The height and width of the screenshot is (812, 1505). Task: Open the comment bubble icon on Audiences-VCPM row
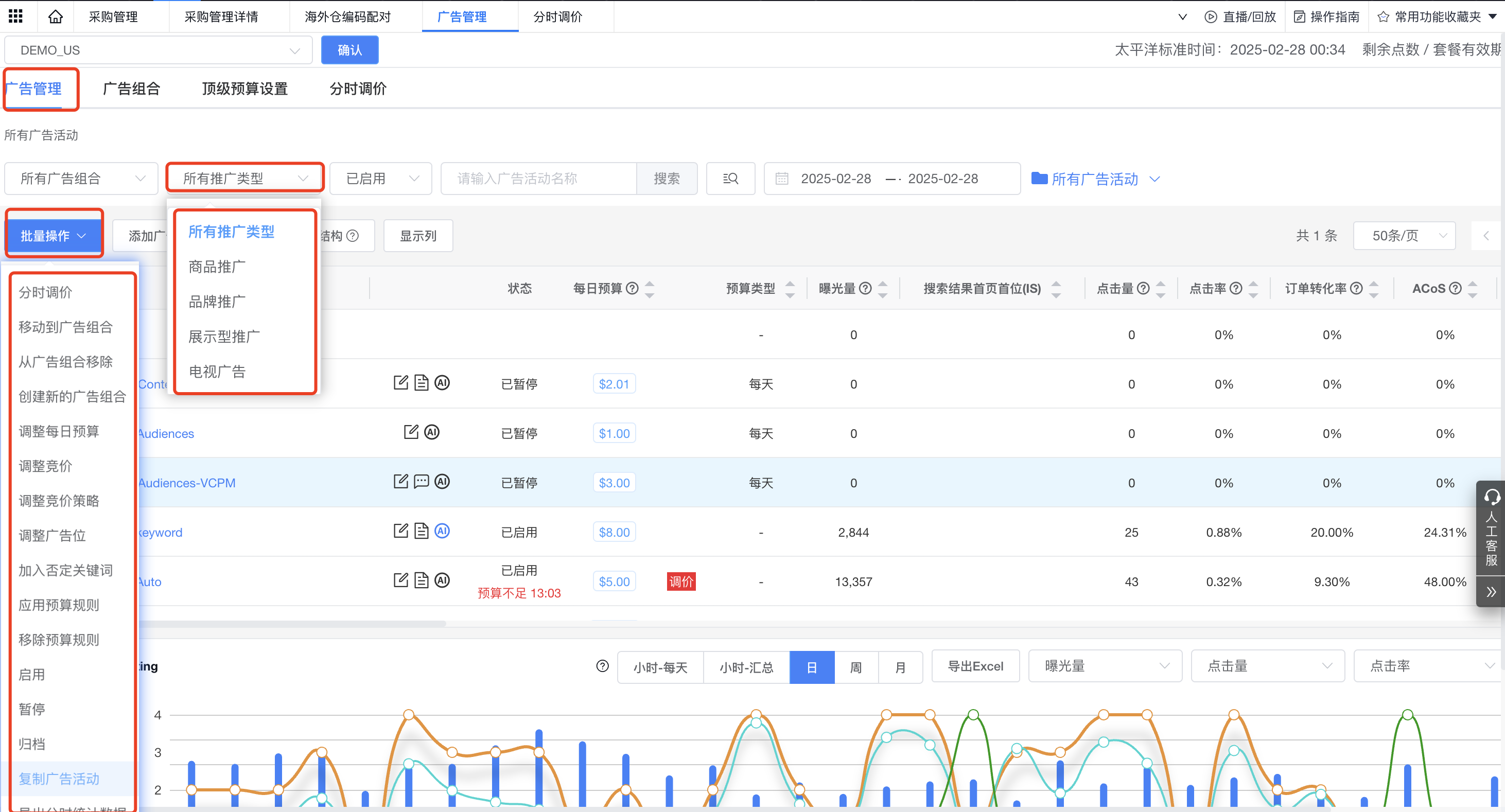(x=421, y=481)
